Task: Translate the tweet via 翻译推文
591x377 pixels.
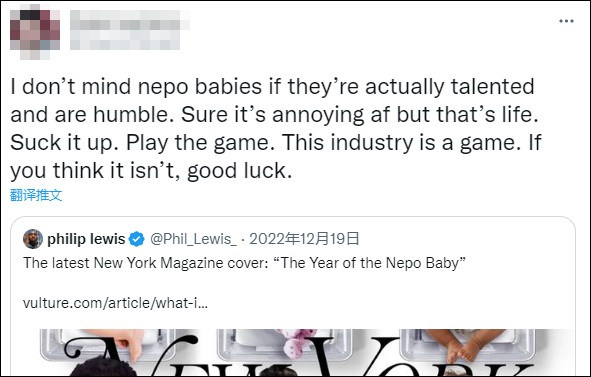Action: coord(36,195)
